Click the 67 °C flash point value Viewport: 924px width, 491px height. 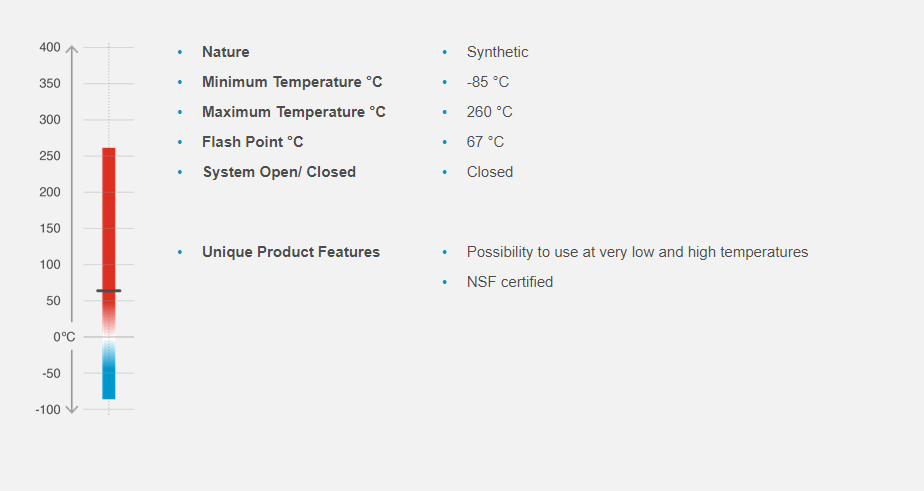click(x=485, y=142)
